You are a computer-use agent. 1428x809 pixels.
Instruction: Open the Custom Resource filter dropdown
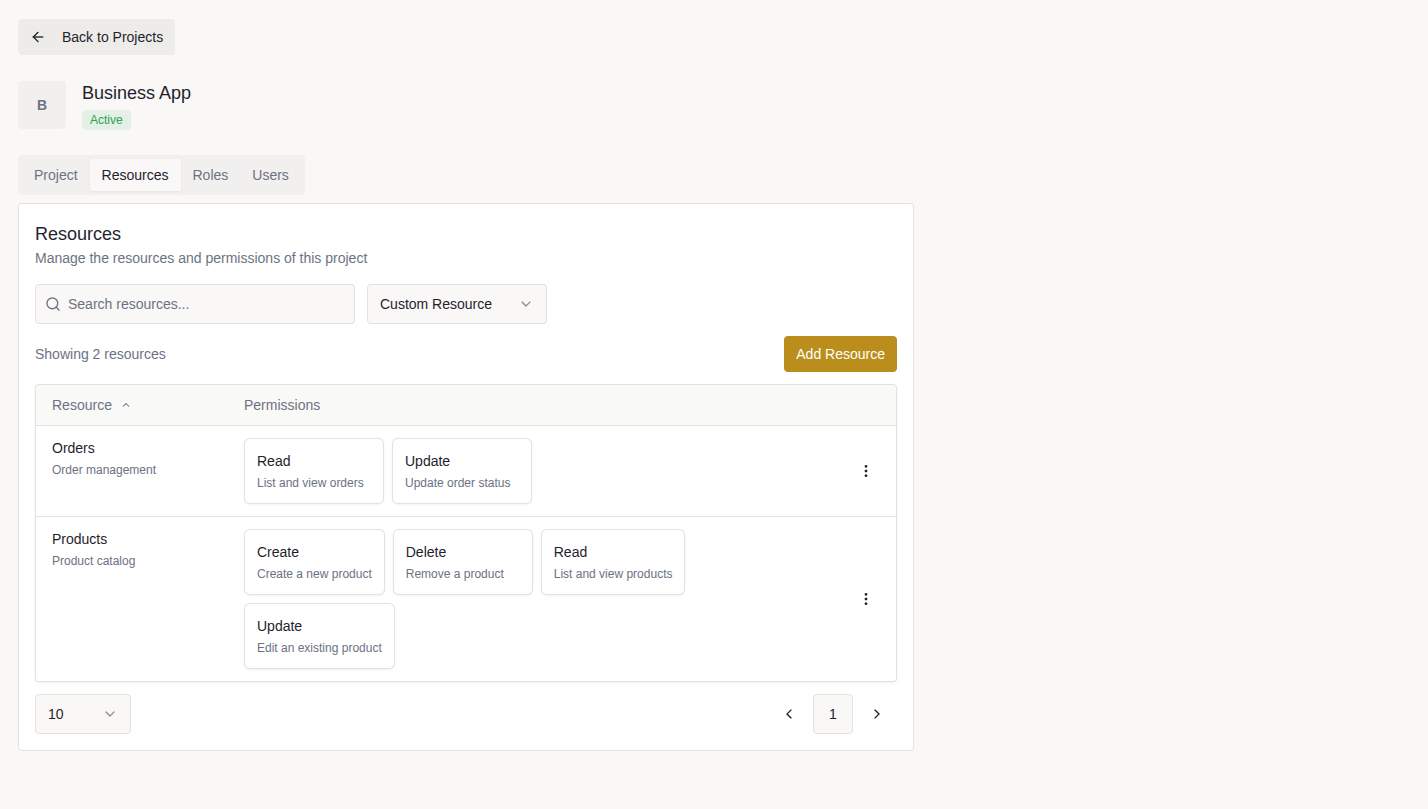pos(457,304)
